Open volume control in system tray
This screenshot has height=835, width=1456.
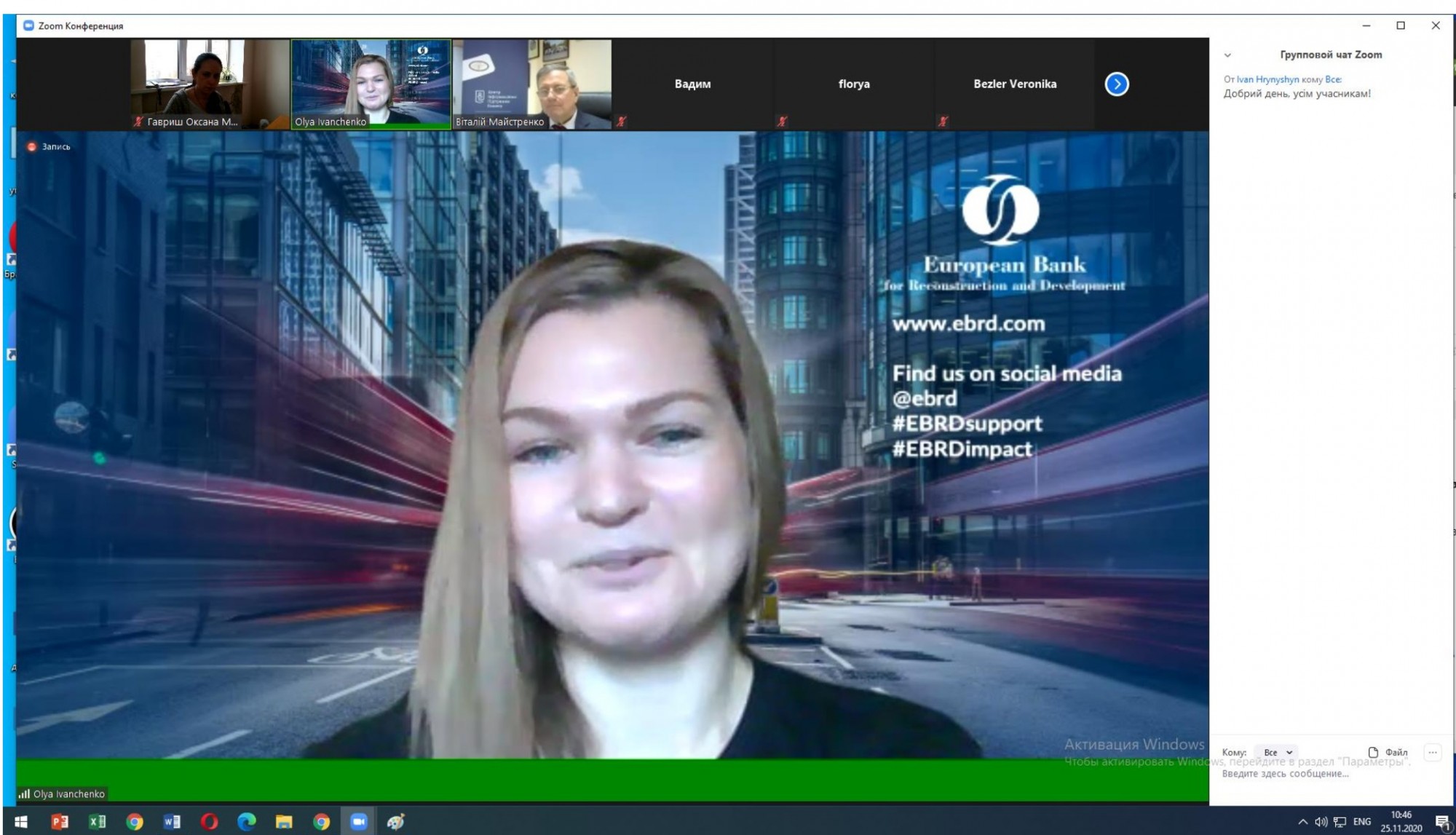tap(1321, 822)
